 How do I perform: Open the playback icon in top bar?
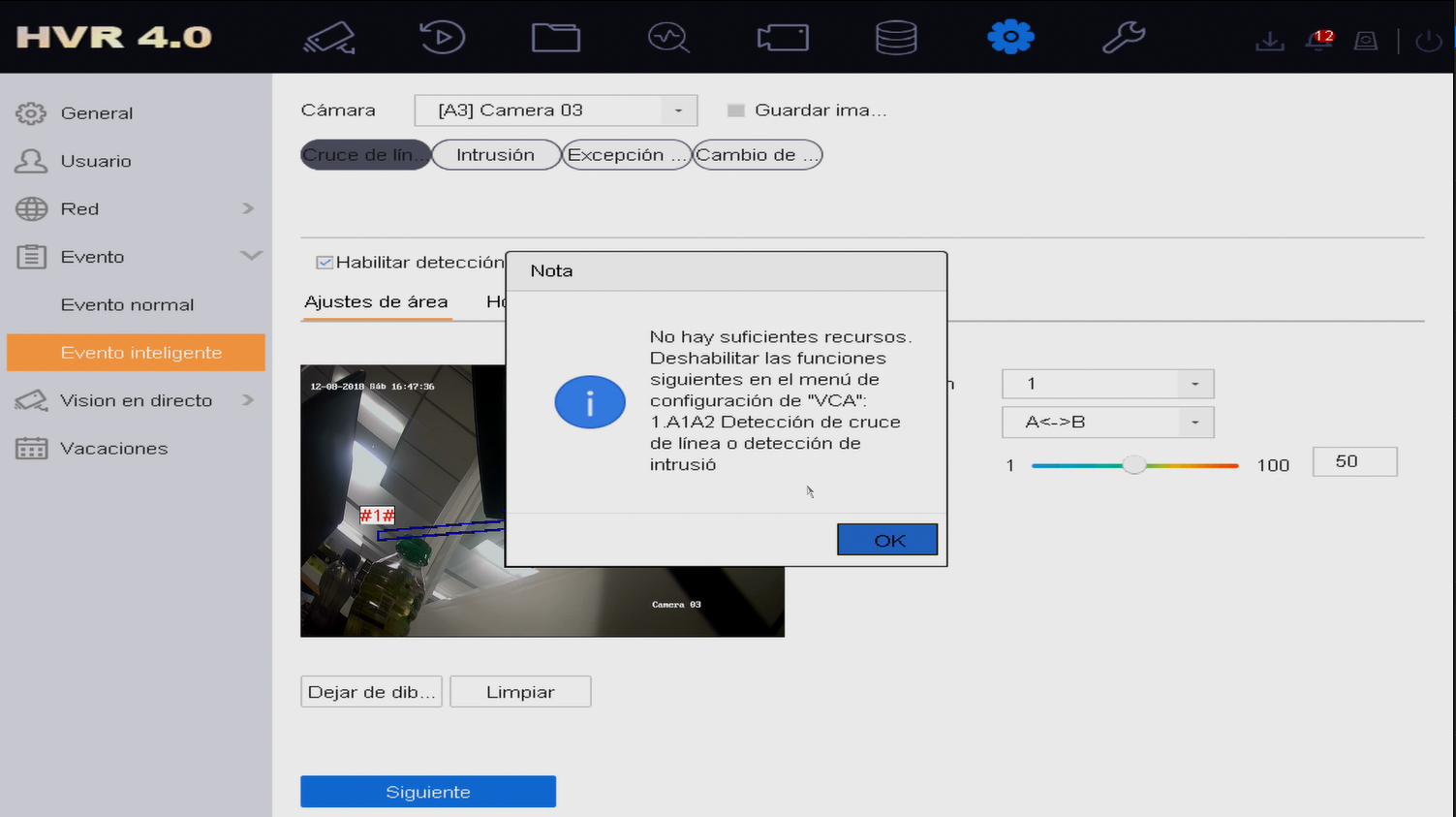(442, 38)
